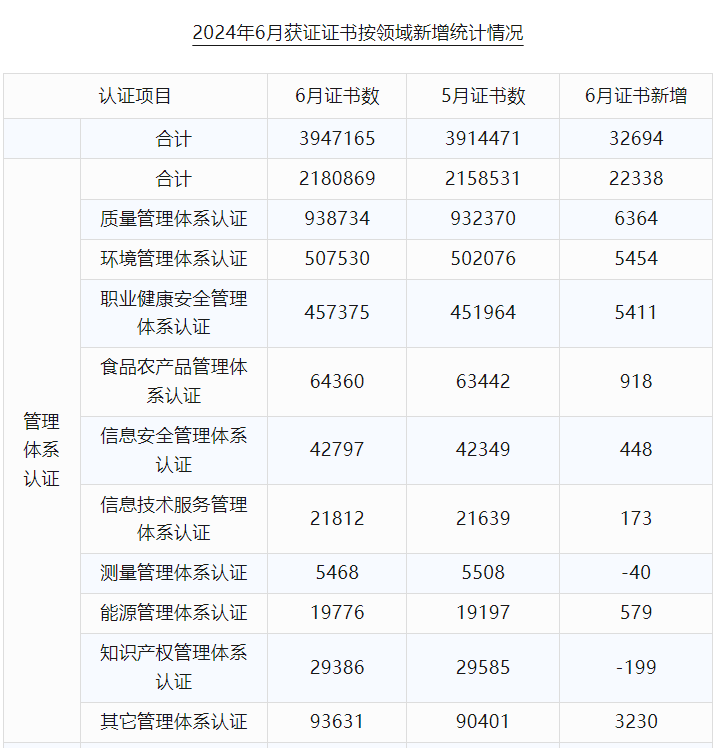
Task: Select the '6月证书新增' column header
Action: (x=636, y=96)
